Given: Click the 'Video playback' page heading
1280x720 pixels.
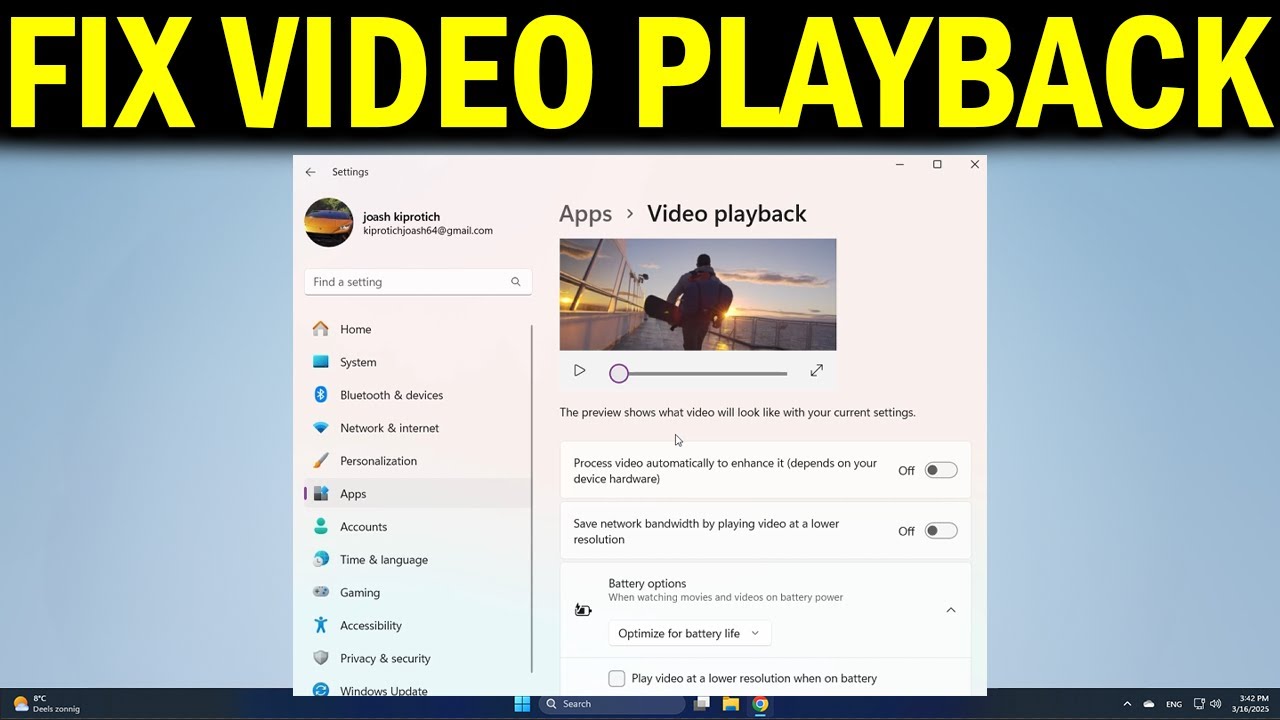Looking at the screenshot, I should pos(727,214).
